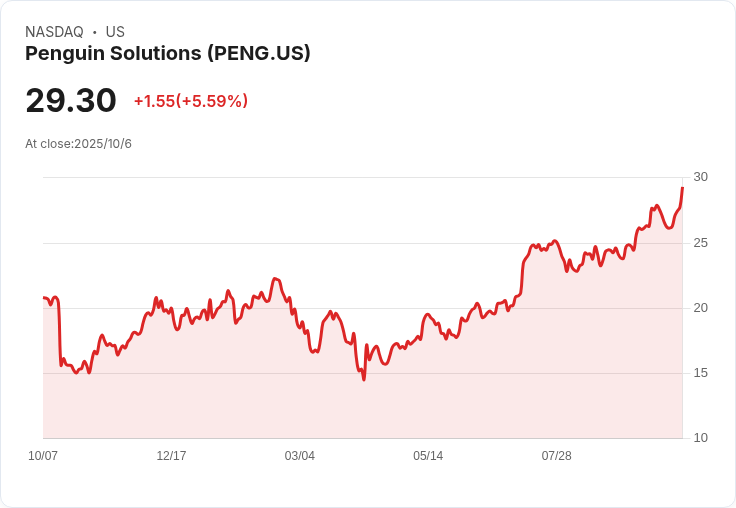Click the 07/28 date axis label
Screen dimensions: 736x508
coord(557,455)
